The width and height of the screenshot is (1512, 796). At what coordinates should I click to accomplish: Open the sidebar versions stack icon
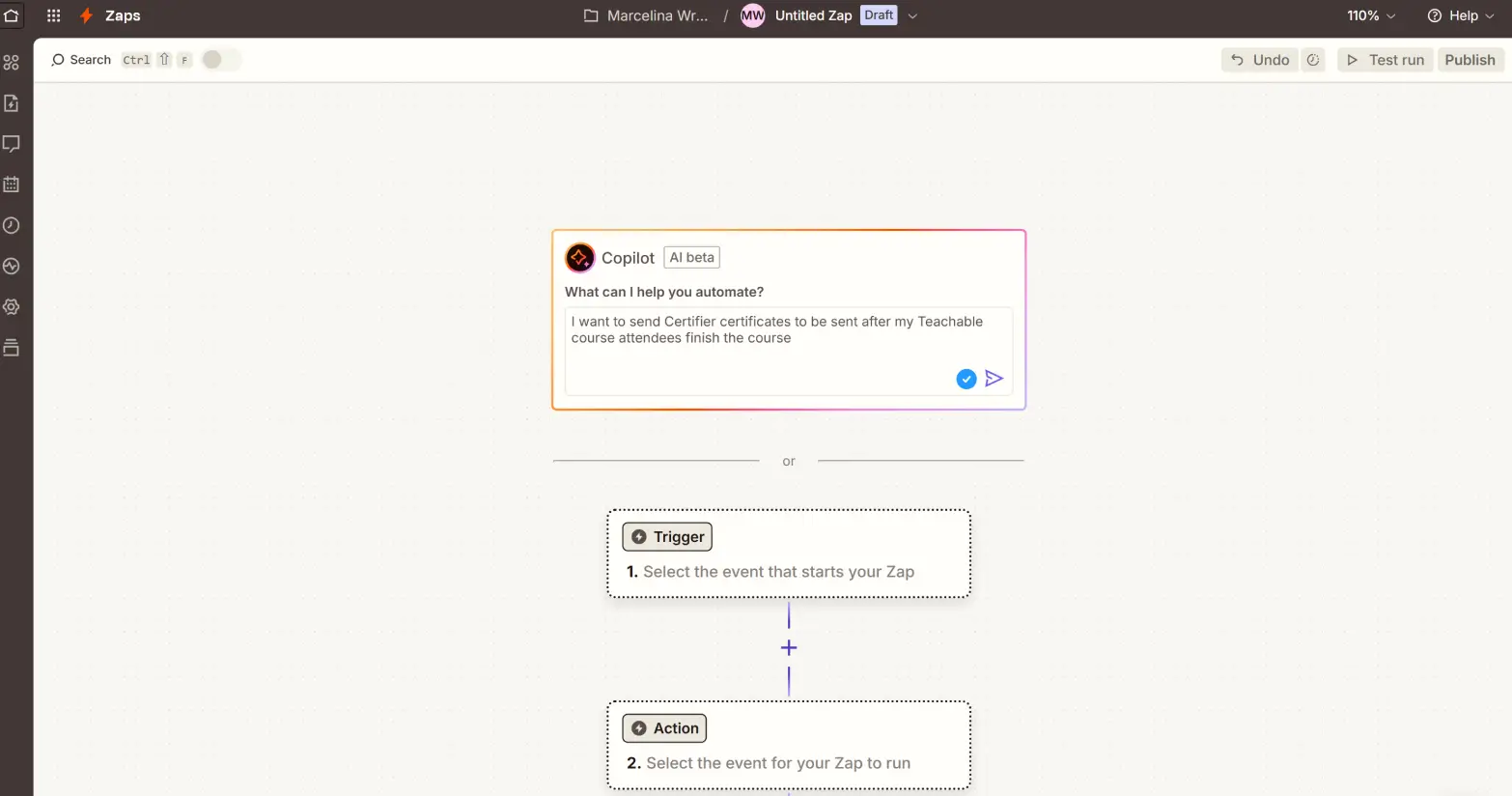click(x=12, y=348)
